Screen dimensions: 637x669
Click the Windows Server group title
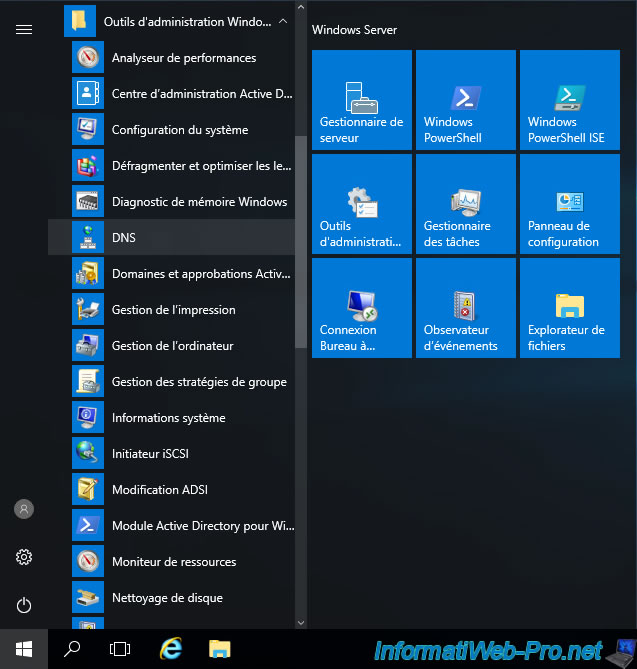click(x=355, y=30)
